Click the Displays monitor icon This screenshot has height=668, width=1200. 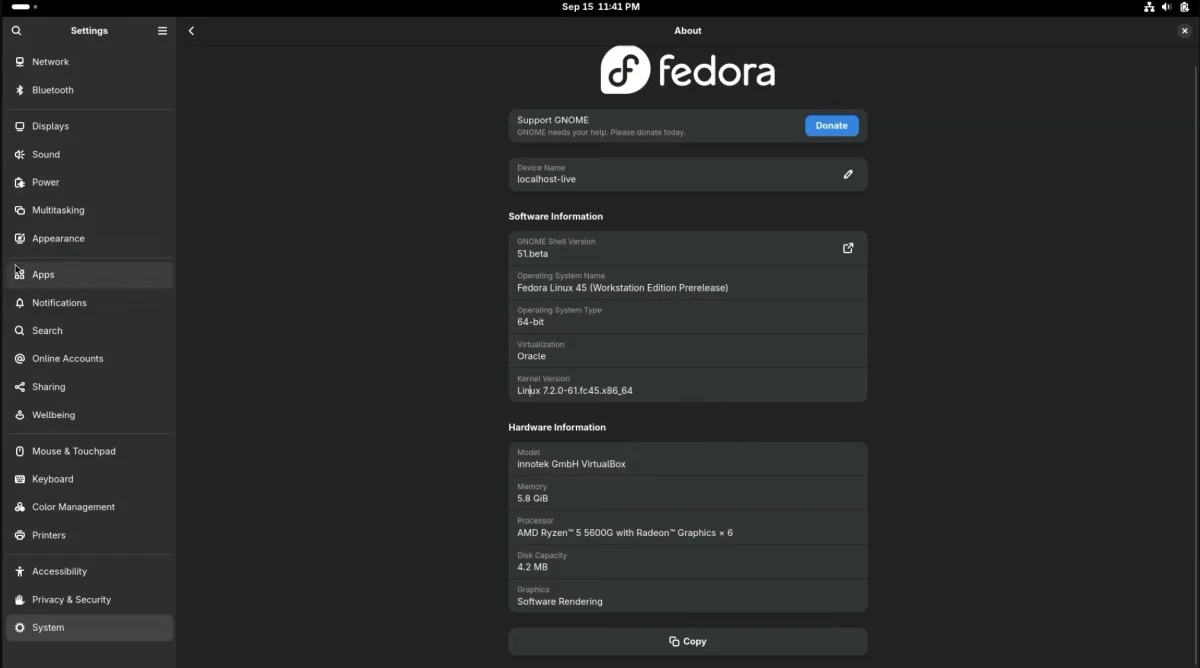pos(20,126)
